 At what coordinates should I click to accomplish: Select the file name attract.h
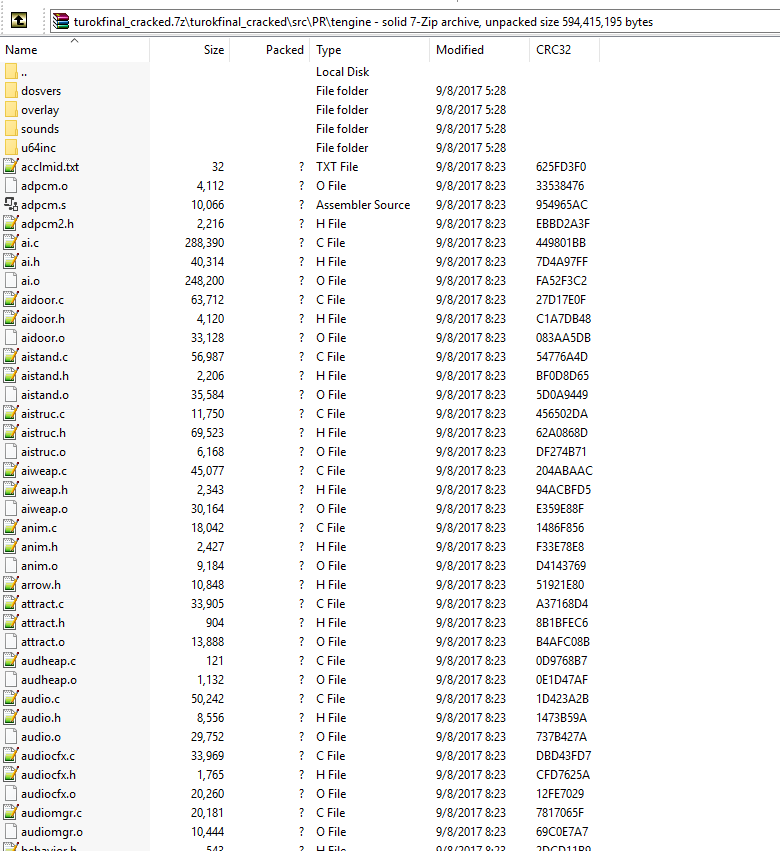43,623
